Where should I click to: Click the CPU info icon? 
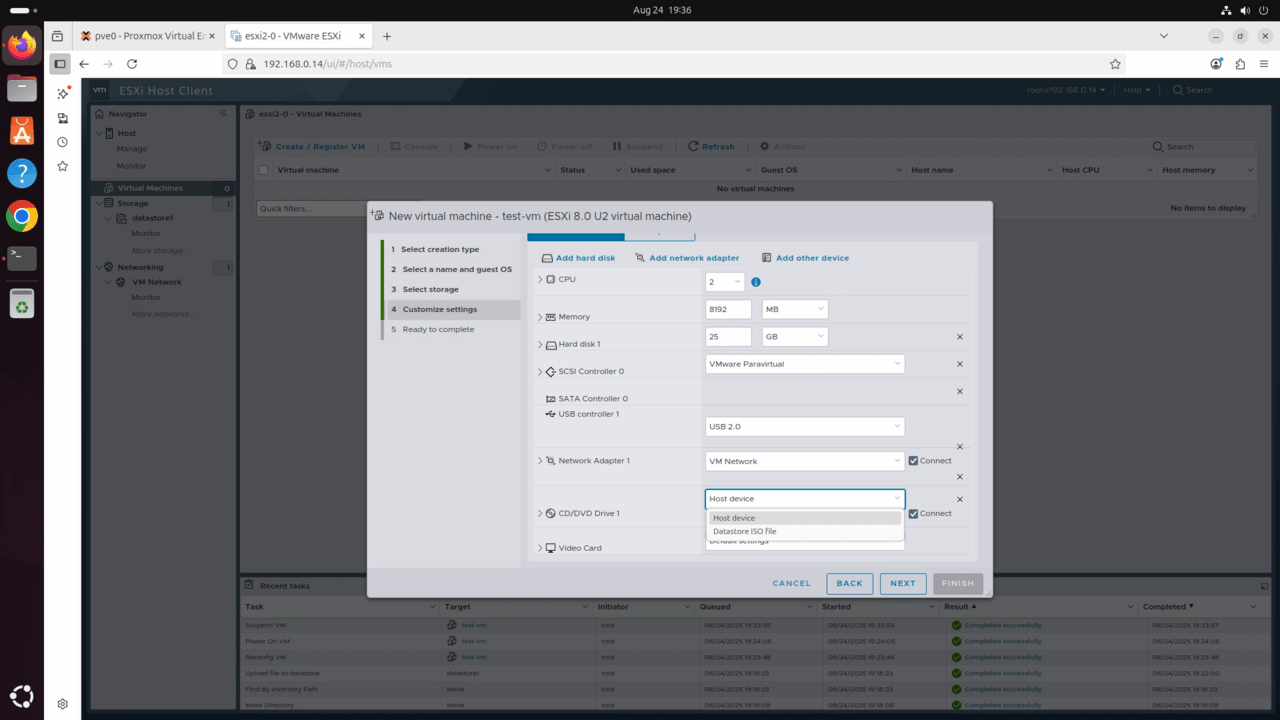click(x=756, y=282)
